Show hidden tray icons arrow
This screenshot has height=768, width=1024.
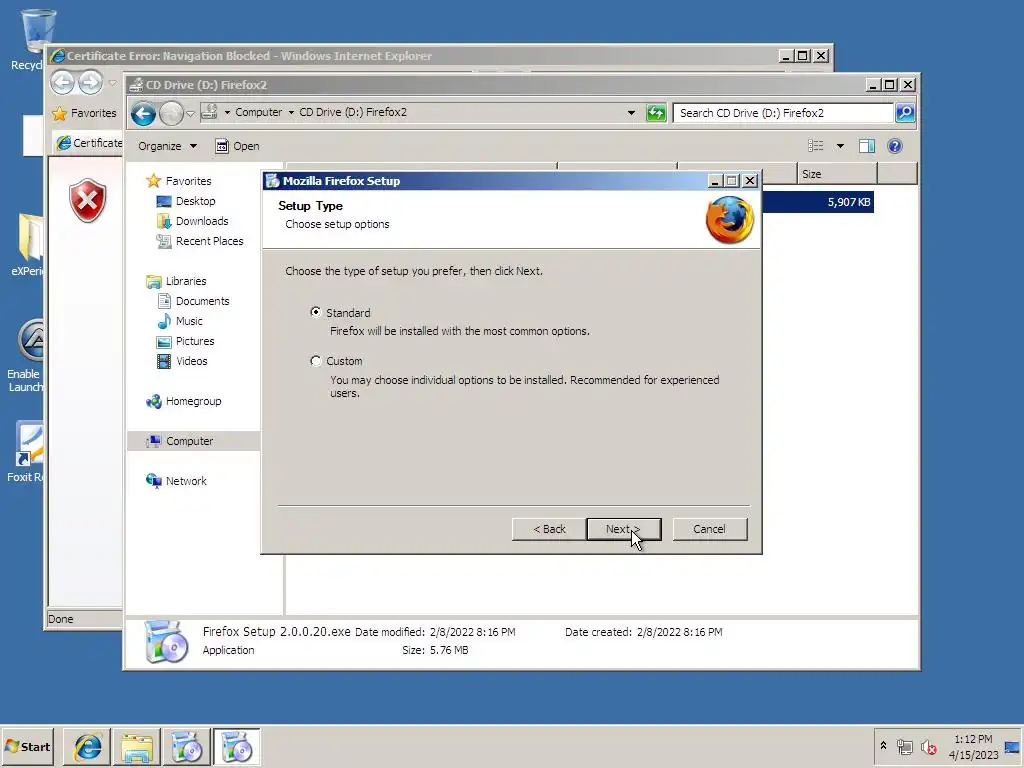tap(883, 745)
